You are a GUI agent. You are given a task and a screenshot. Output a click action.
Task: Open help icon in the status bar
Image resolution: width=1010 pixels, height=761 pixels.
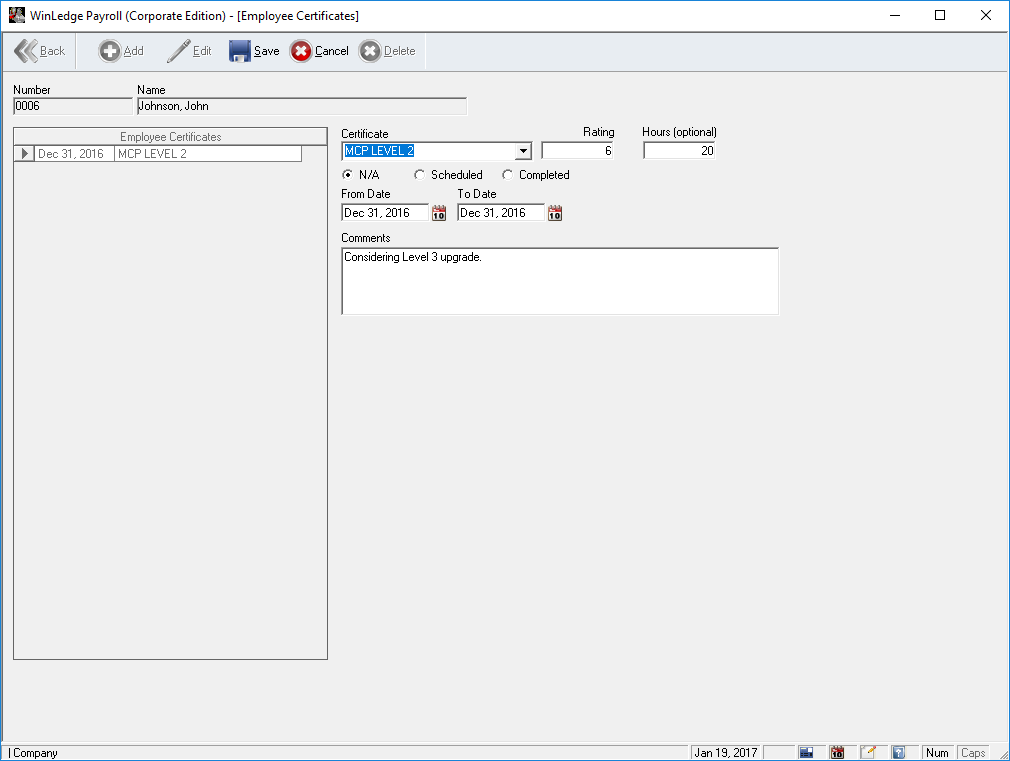tap(898, 752)
